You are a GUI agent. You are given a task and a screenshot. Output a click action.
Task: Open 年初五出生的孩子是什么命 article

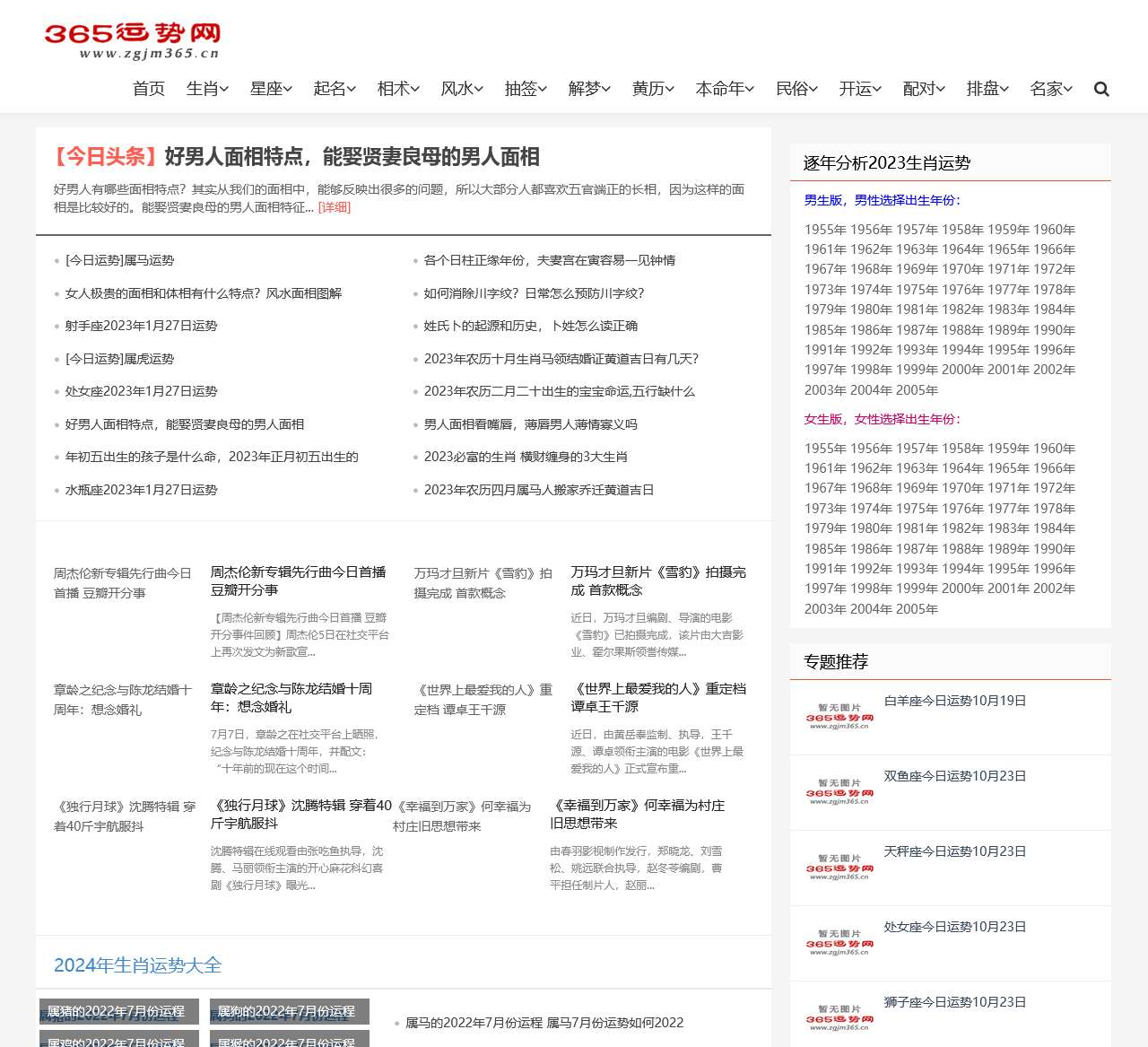[212, 457]
